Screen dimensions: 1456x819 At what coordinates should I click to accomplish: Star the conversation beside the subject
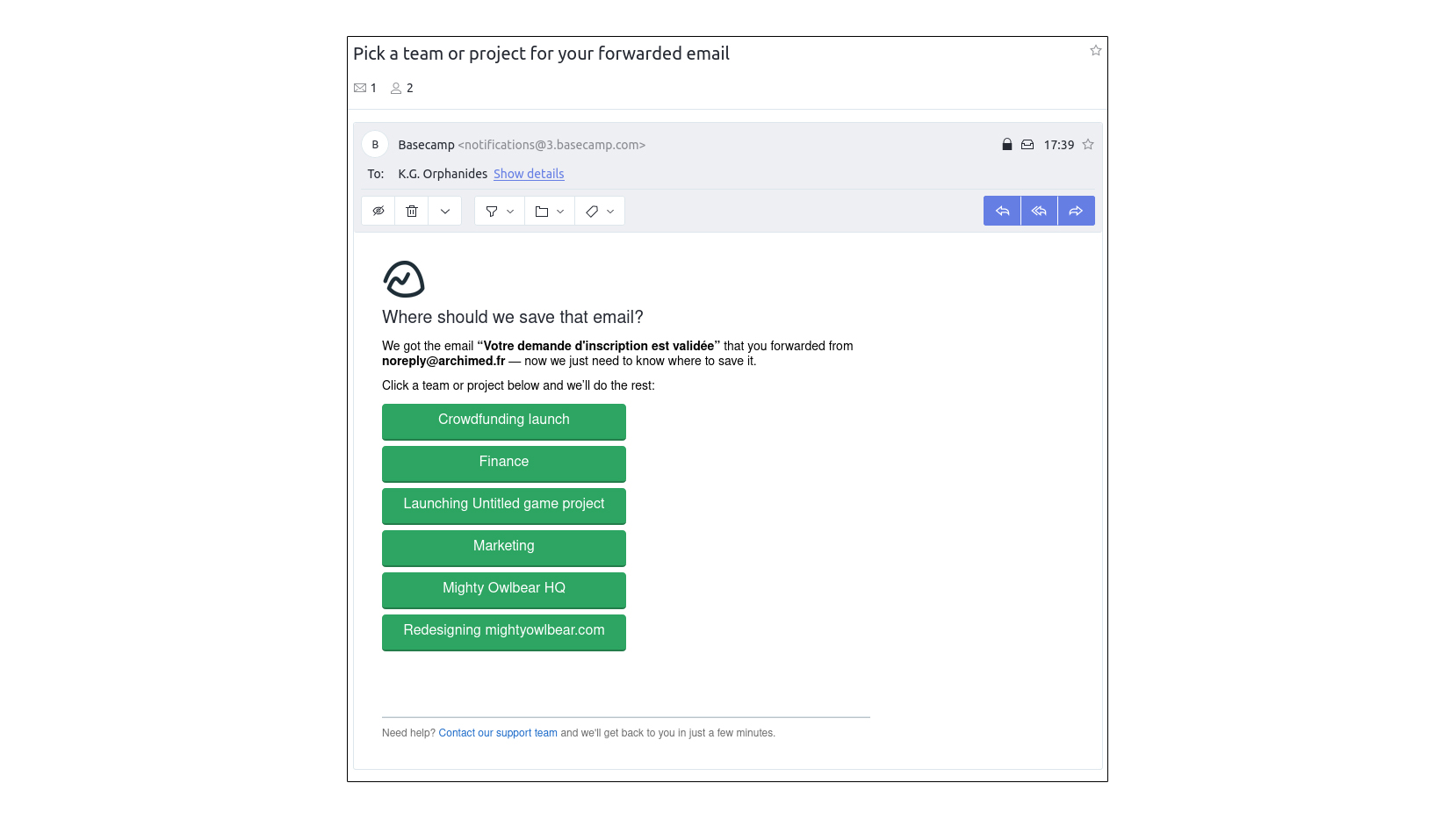pos(1096,51)
